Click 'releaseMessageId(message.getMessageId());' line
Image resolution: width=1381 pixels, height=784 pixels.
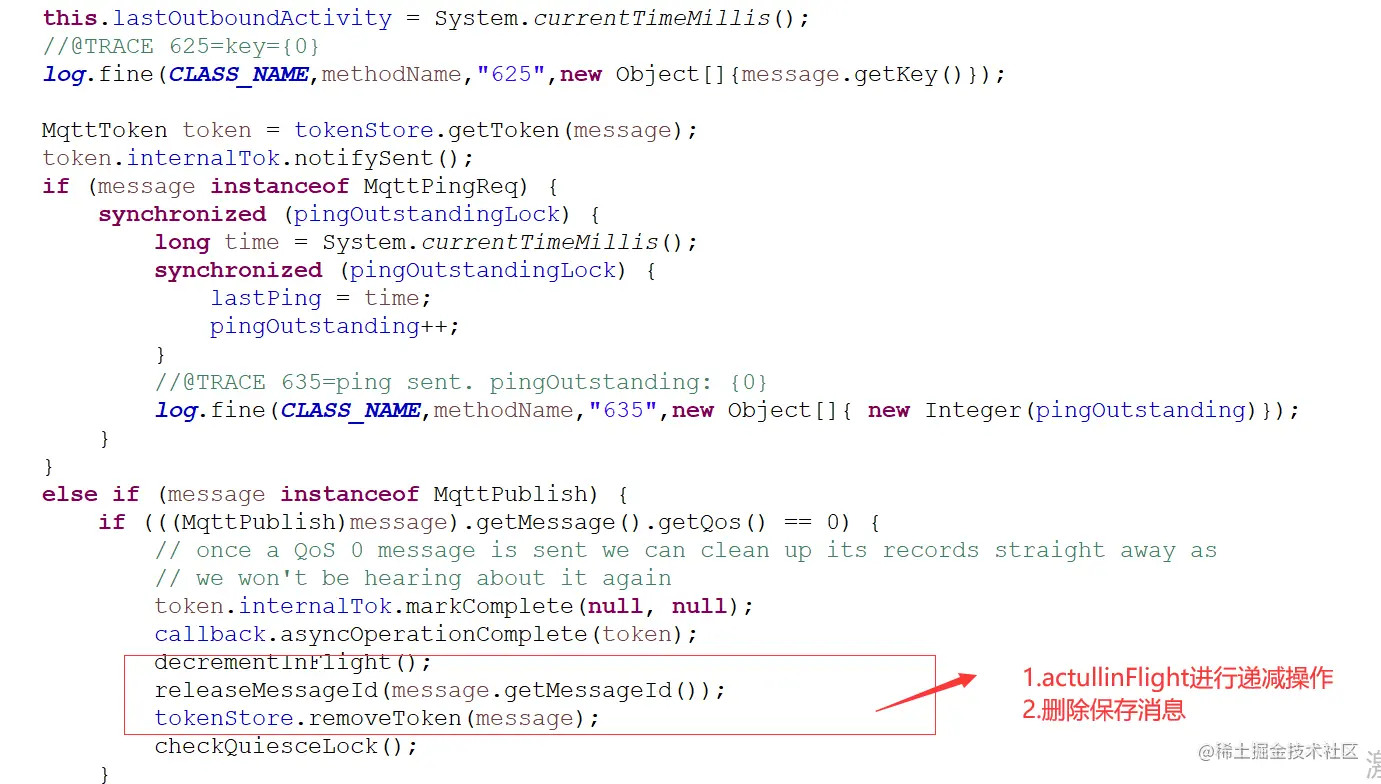pyautogui.click(x=440, y=690)
